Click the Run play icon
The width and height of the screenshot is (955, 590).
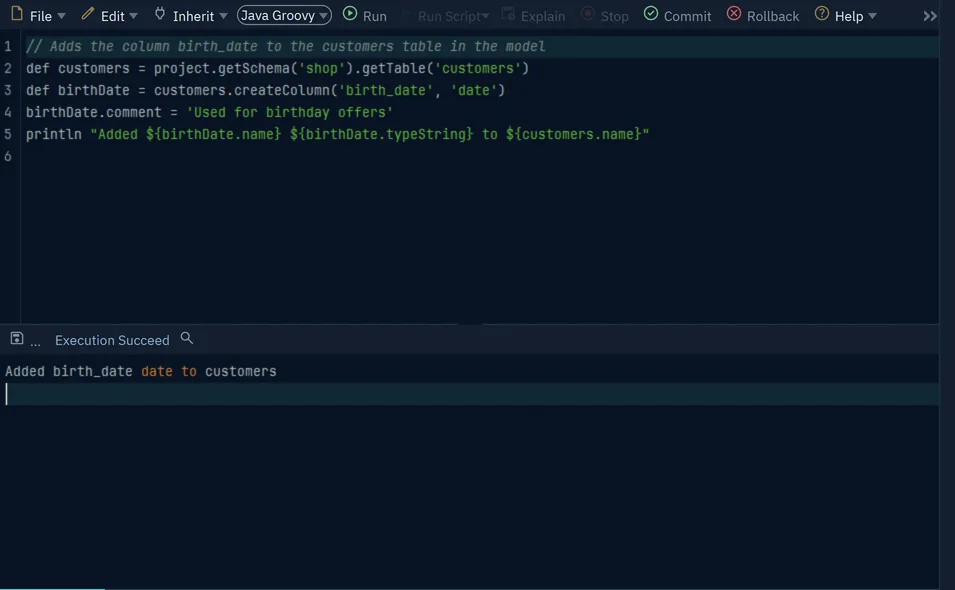[350, 14]
